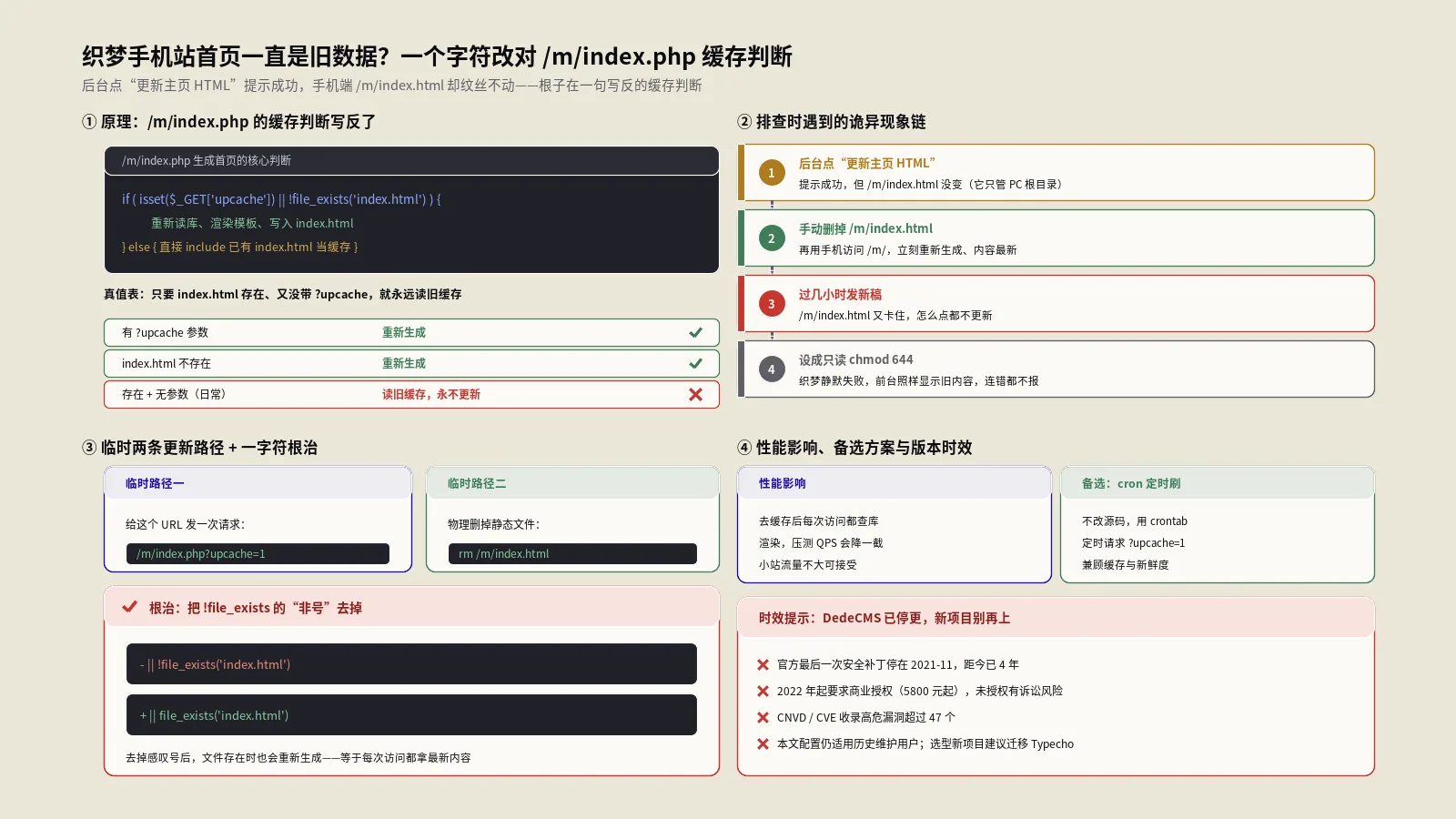Click the code panel header /m/index.php 生成首页的核心判断

pyautogui.click(x=411, y=160)
